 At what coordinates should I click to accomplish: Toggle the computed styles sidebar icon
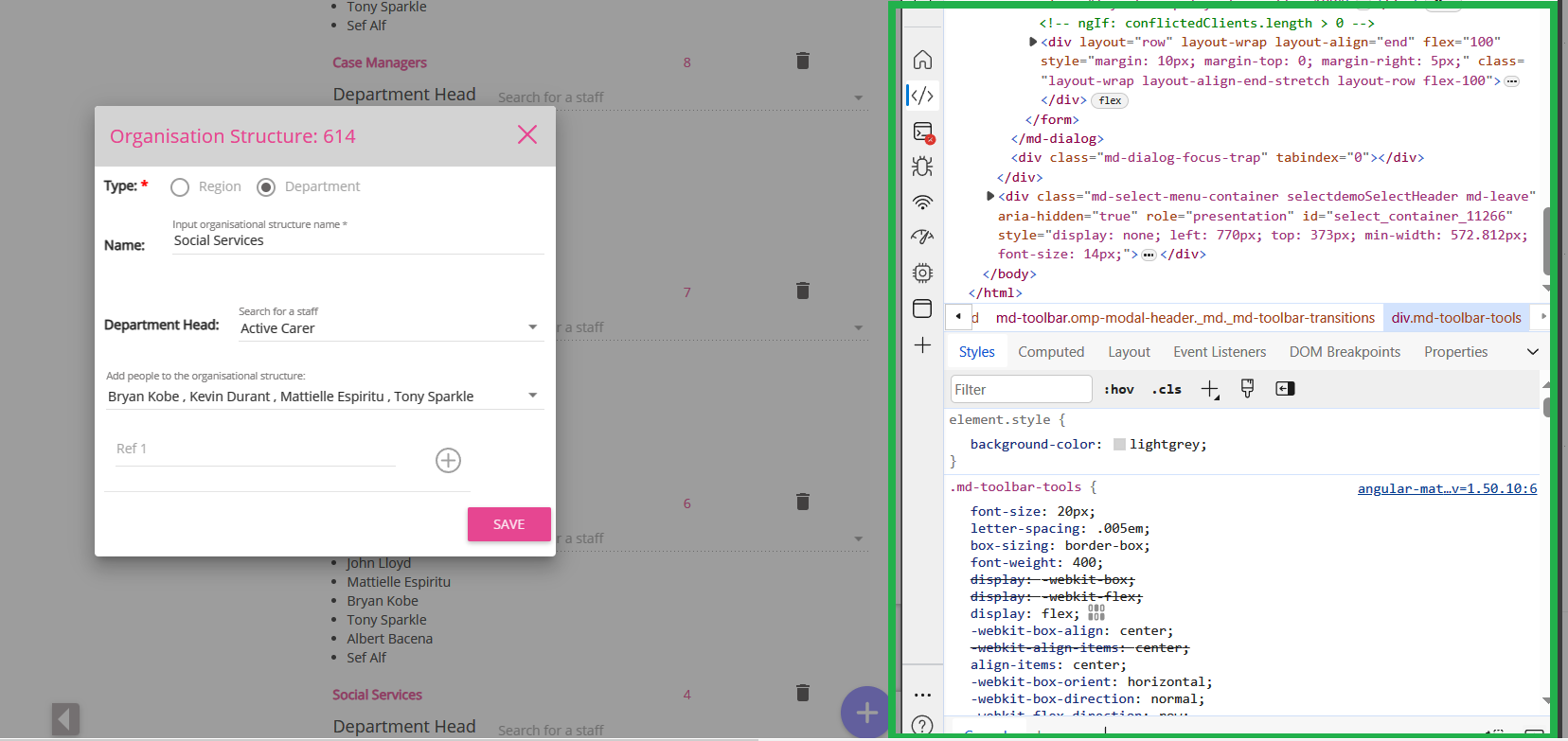pos(1285,389)
